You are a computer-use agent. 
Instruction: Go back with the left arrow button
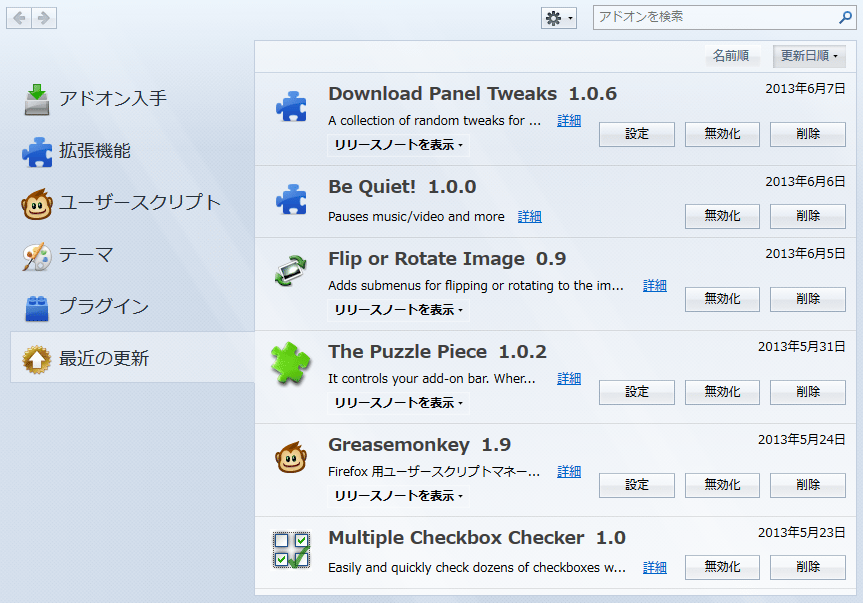19,18
